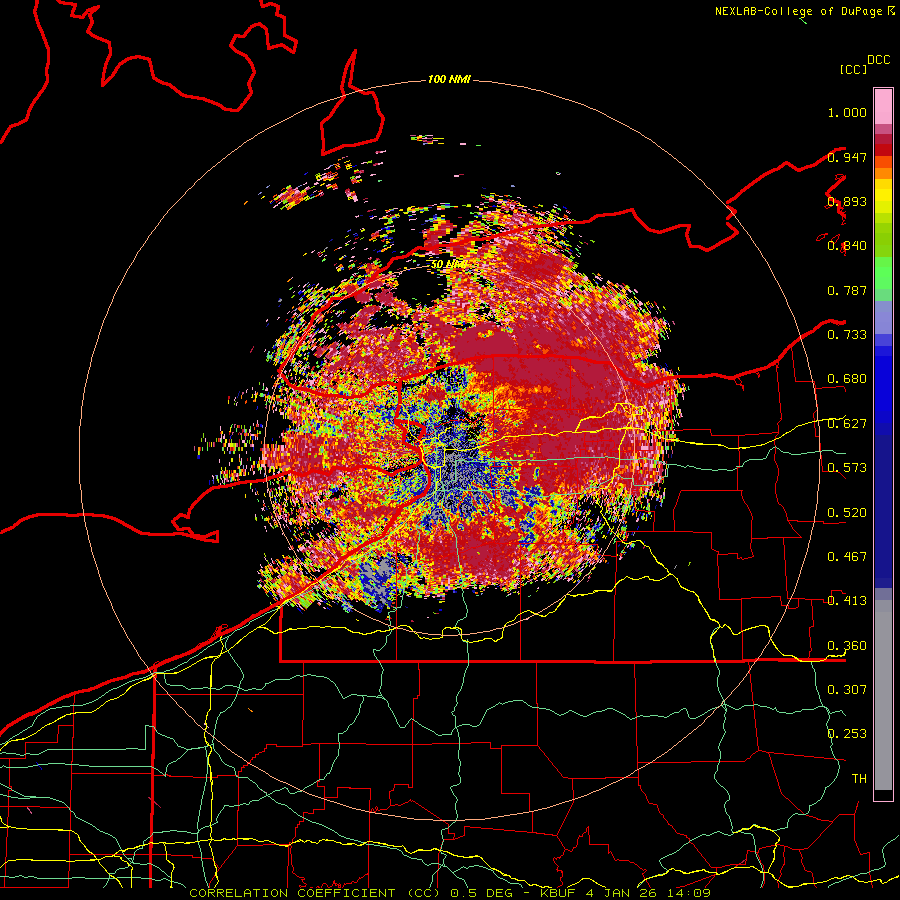Click the 0.680 scale value
Image resolution: width=900 pixels, height=900 pixels.
click(847, 379)
